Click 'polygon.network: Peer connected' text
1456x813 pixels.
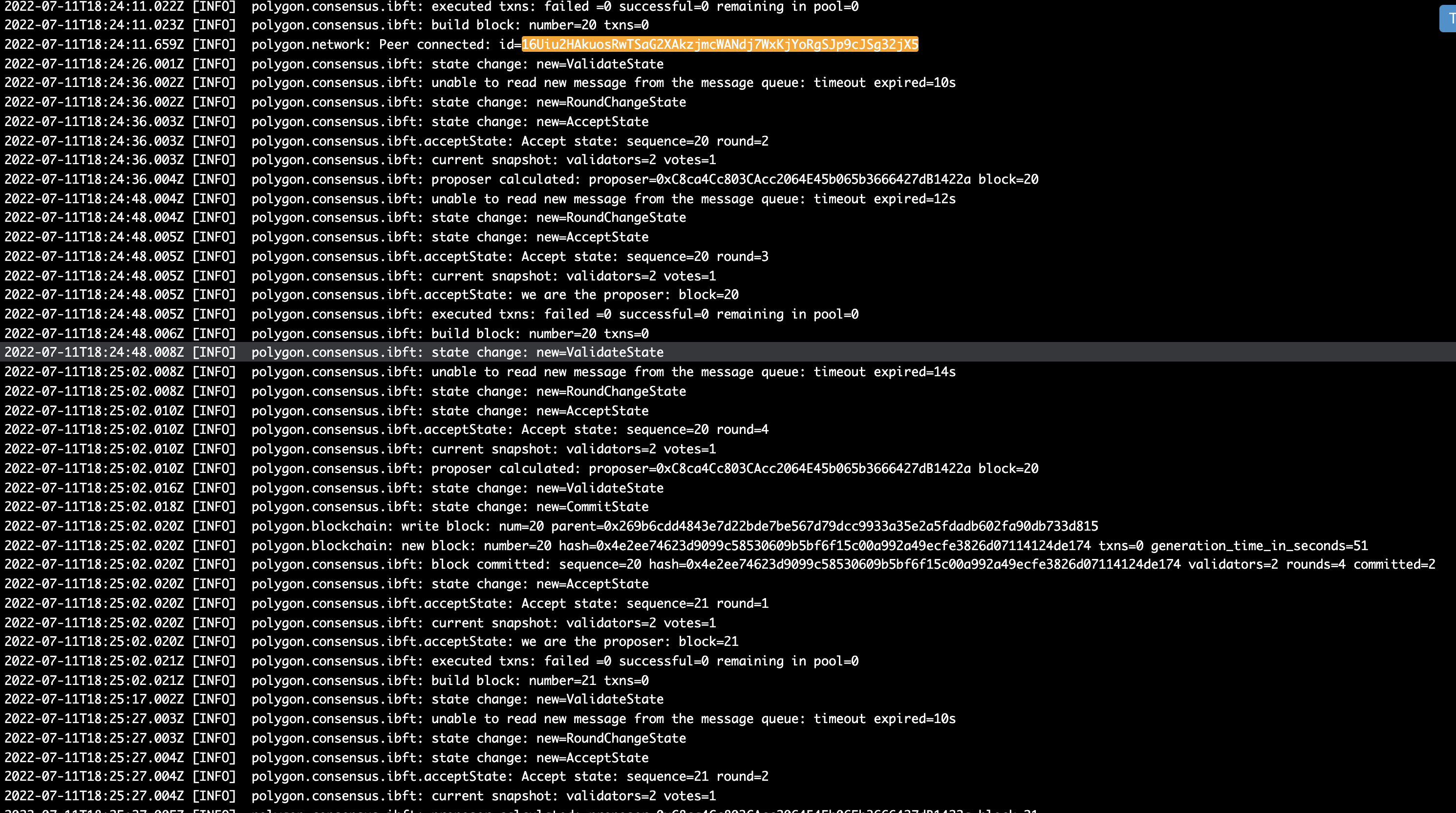[371, 44]
